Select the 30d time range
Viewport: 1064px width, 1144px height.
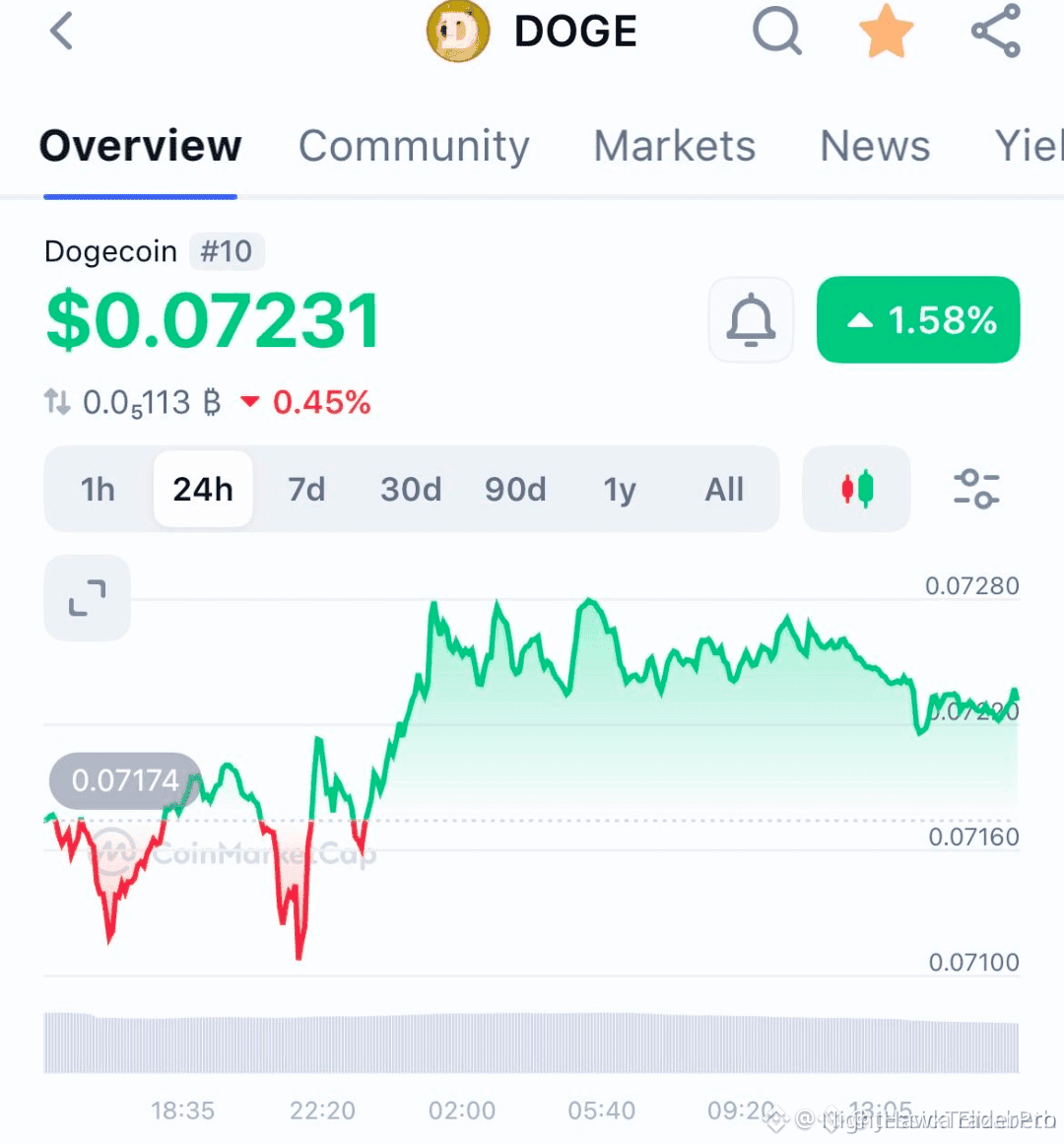(411, 489)
